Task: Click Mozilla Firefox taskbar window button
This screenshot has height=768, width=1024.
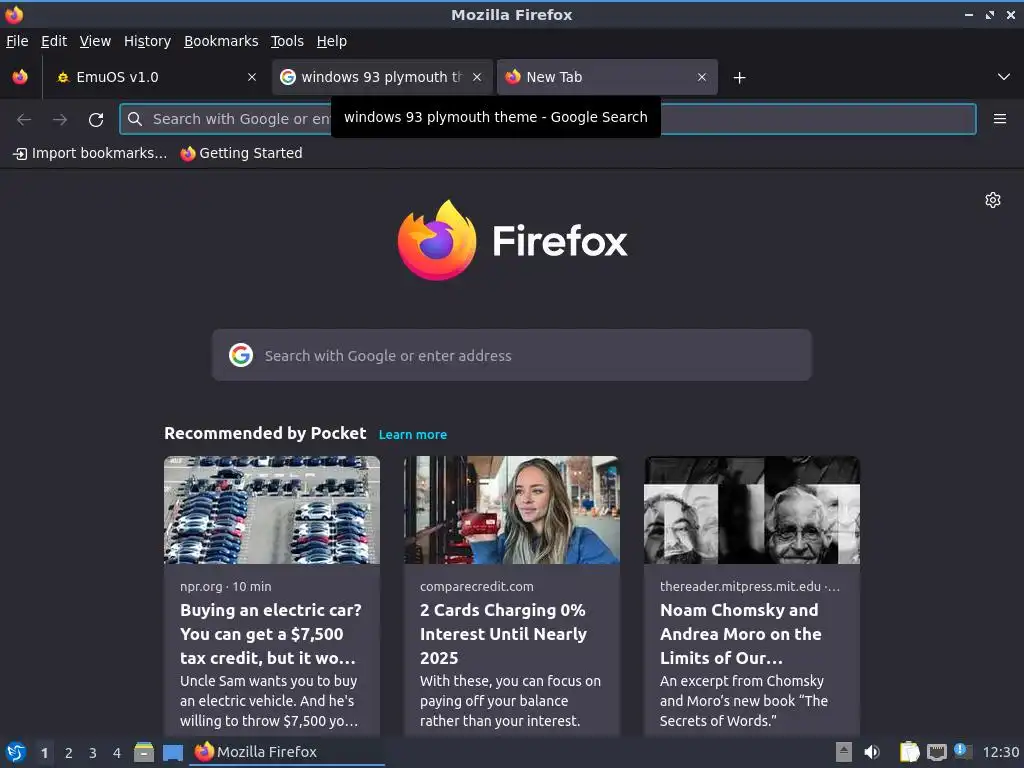Action: click(x=287, y=752)
